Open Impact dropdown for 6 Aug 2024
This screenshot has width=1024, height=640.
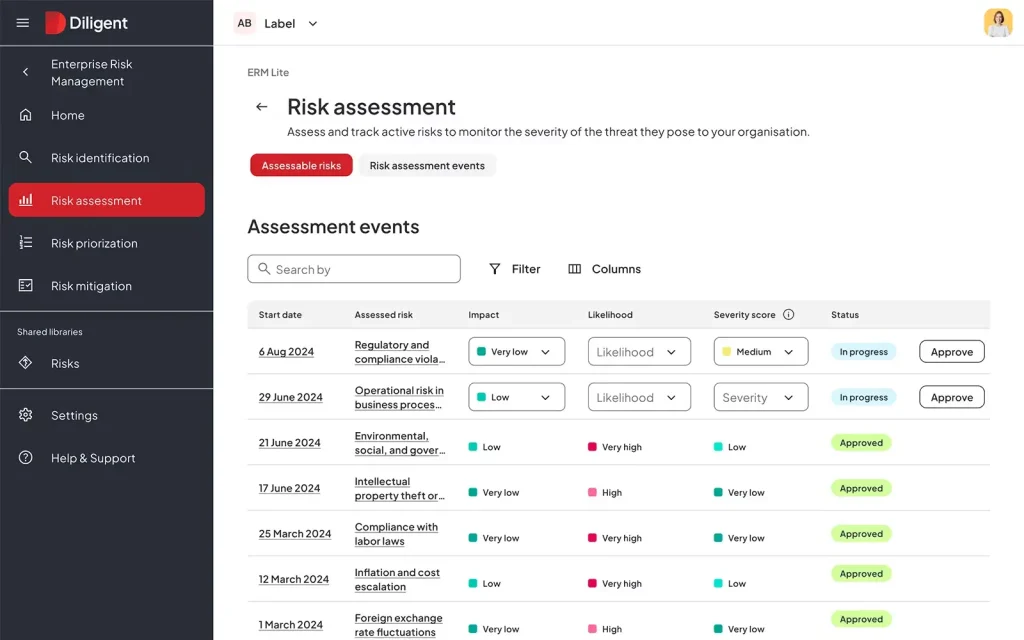(x=516, y=352)
